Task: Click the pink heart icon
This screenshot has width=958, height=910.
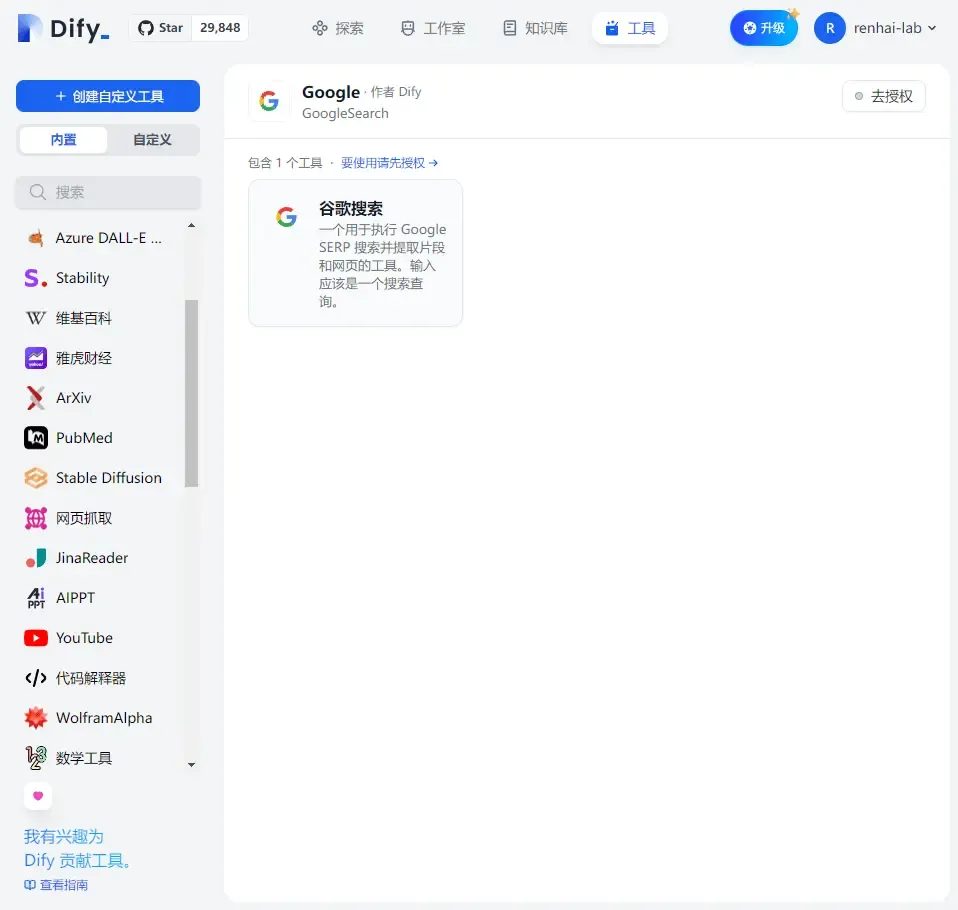Action: tap(38, 796)
